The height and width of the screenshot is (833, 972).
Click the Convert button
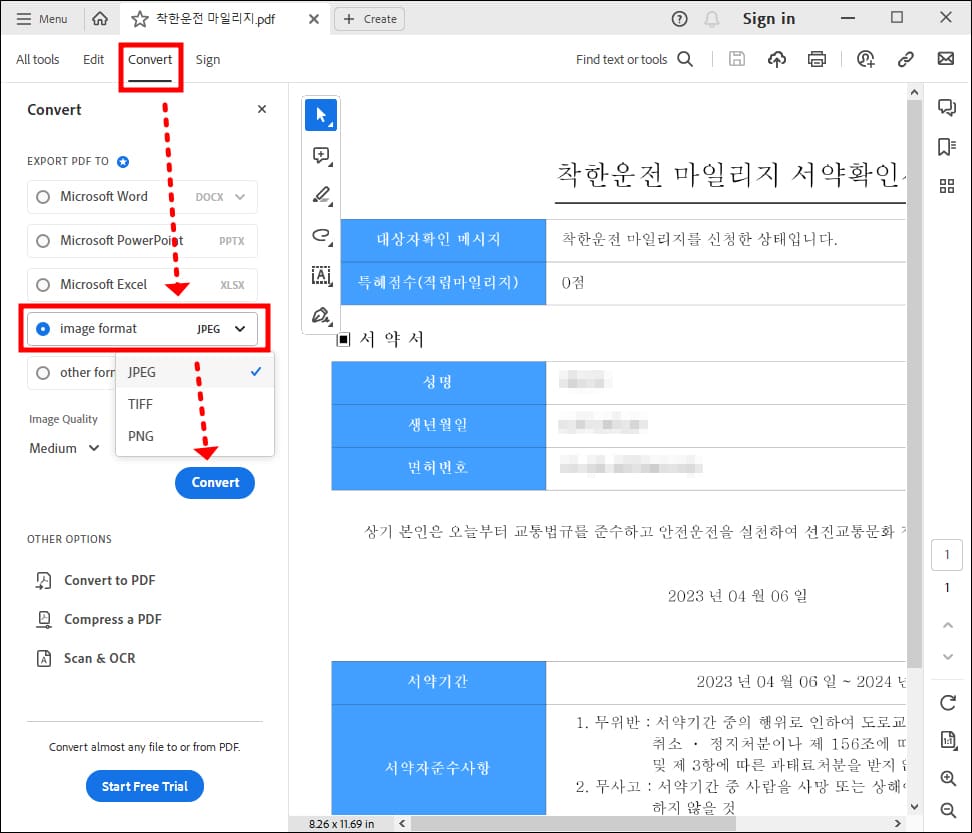pyautogui.click(x=214, y=482)
